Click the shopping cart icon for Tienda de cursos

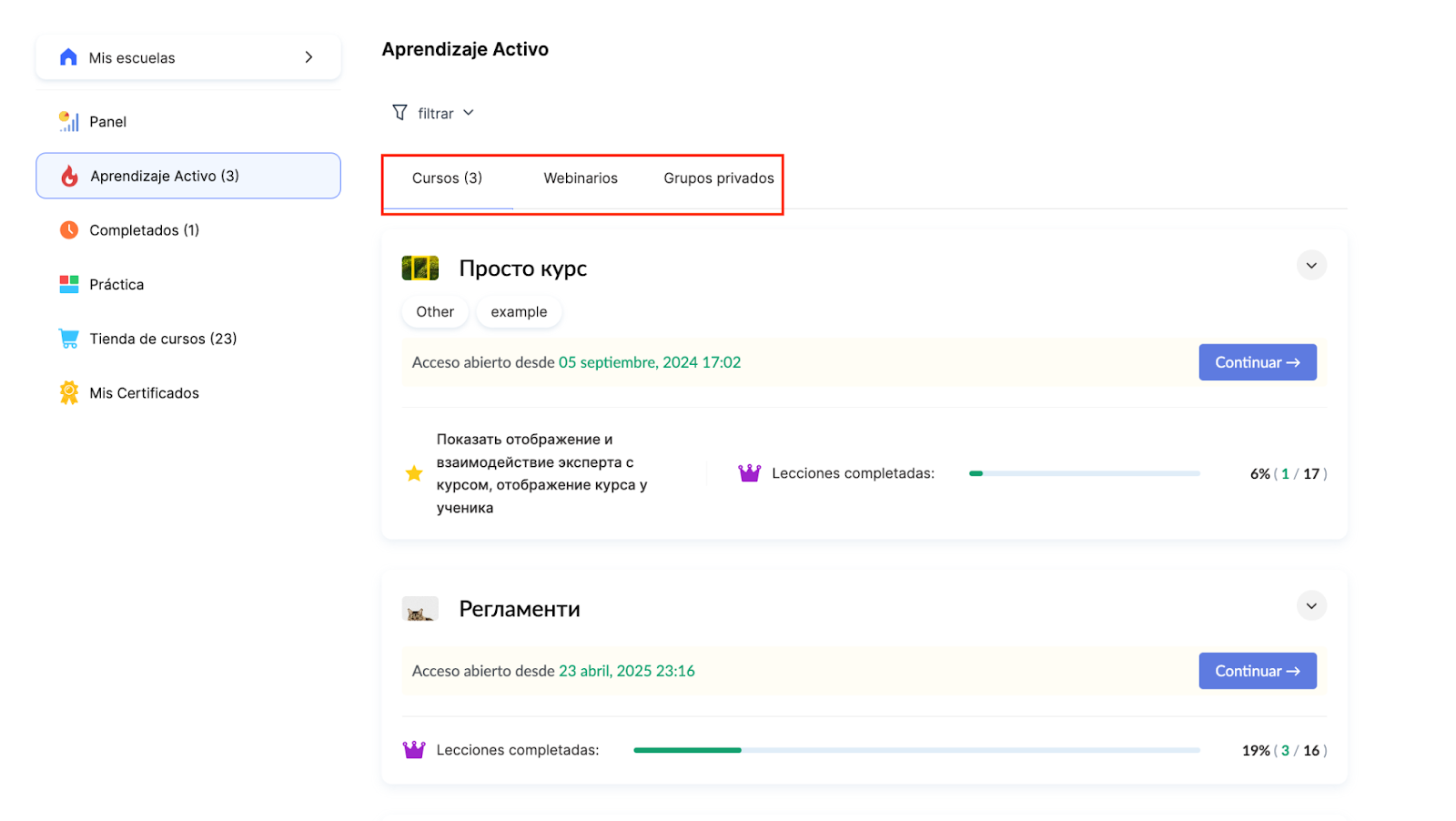click(x=69, y=339)
